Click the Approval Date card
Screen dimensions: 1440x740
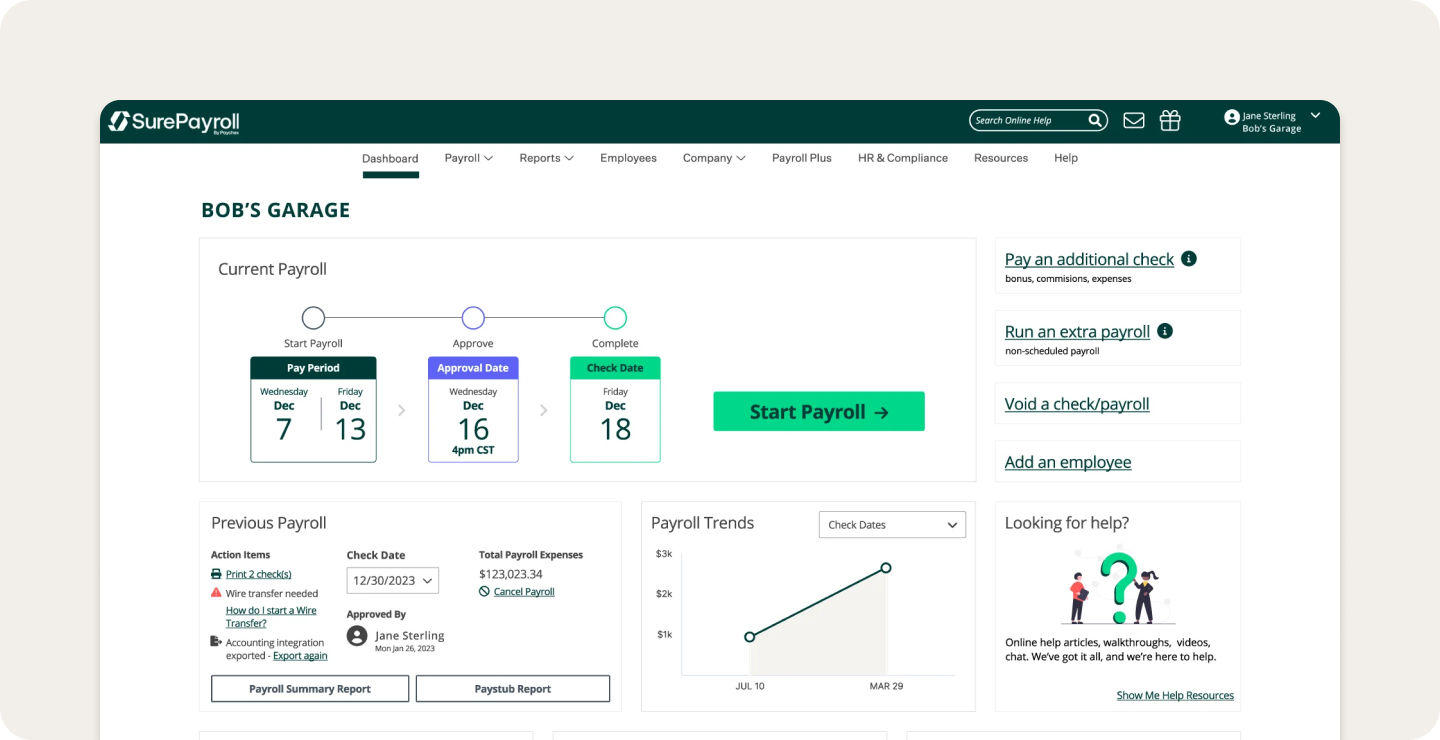tap(473, 410)
